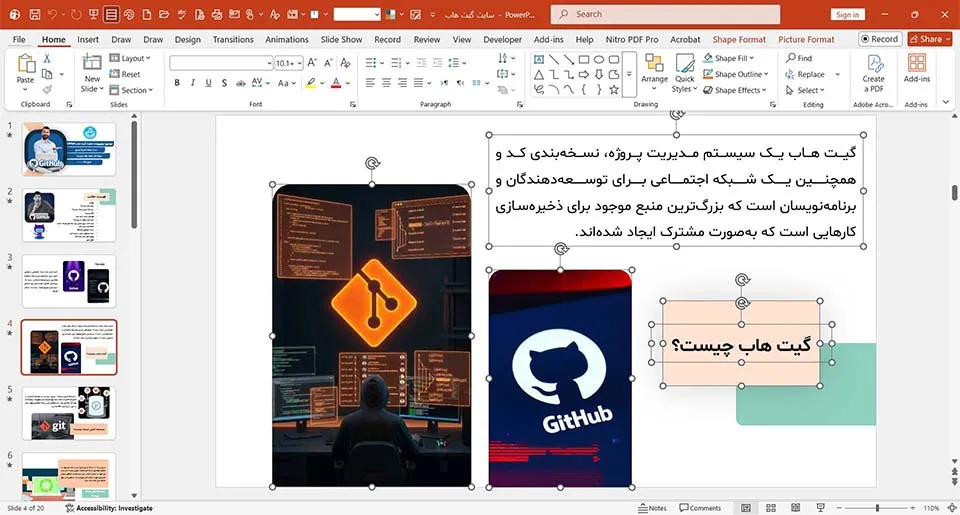Open the font name combo box
960x515 pixels.
[221, 63]
